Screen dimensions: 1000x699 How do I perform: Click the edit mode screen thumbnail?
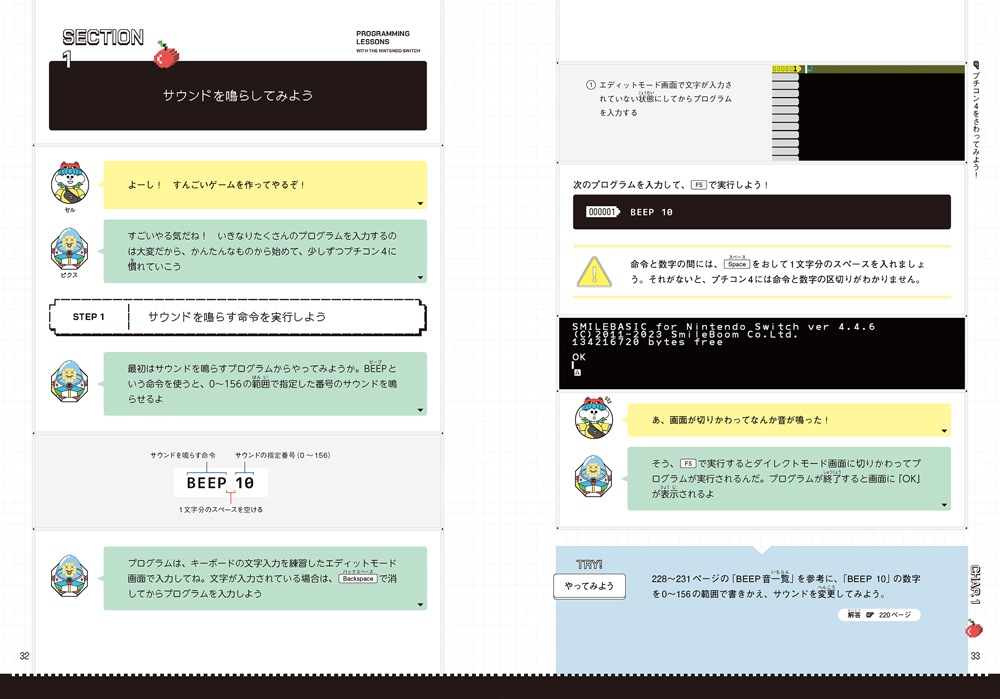tap(868, 112)
